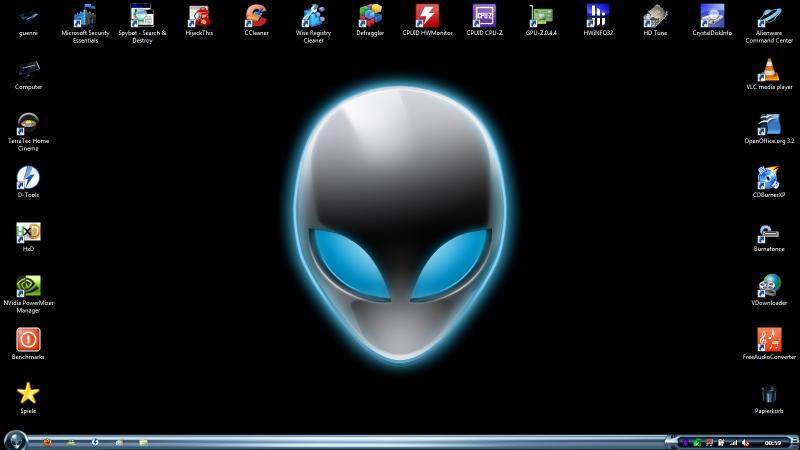
Task: Click the Firefox quick launch icon
Action: tap(47, 442)
